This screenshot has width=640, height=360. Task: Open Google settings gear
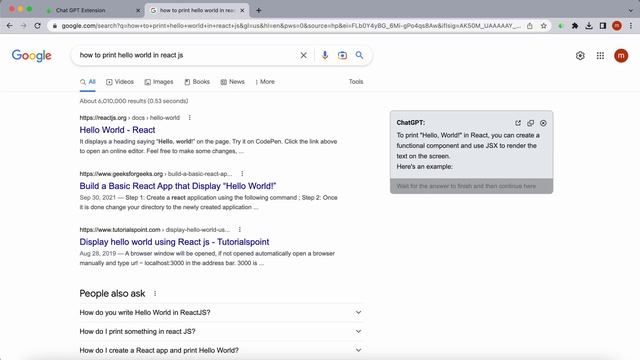(x=580, y=56)
